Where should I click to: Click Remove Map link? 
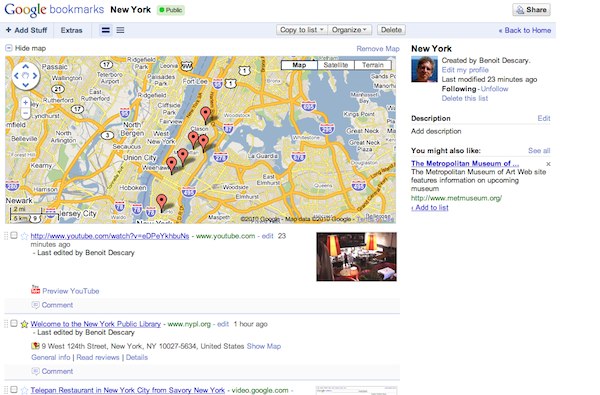click(378, 49)
